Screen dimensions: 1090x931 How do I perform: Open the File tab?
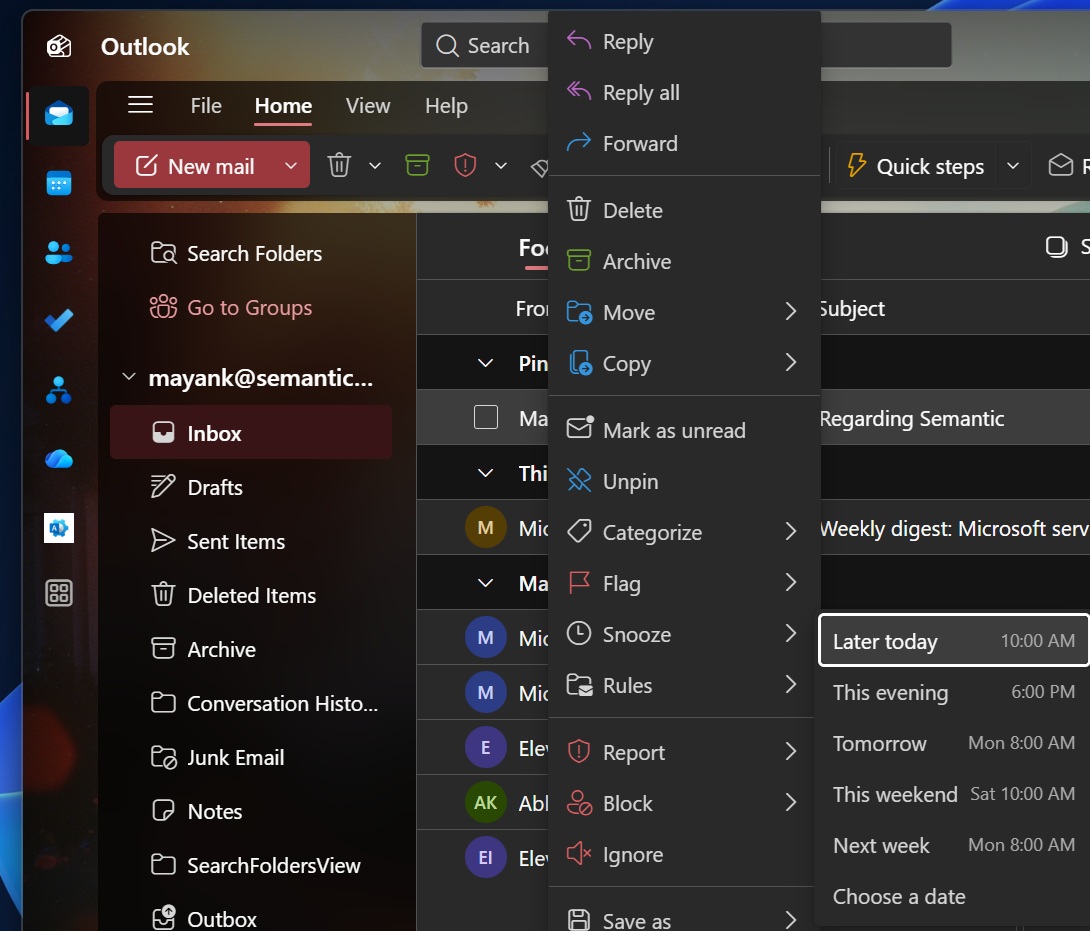click(x=206, y=106)
